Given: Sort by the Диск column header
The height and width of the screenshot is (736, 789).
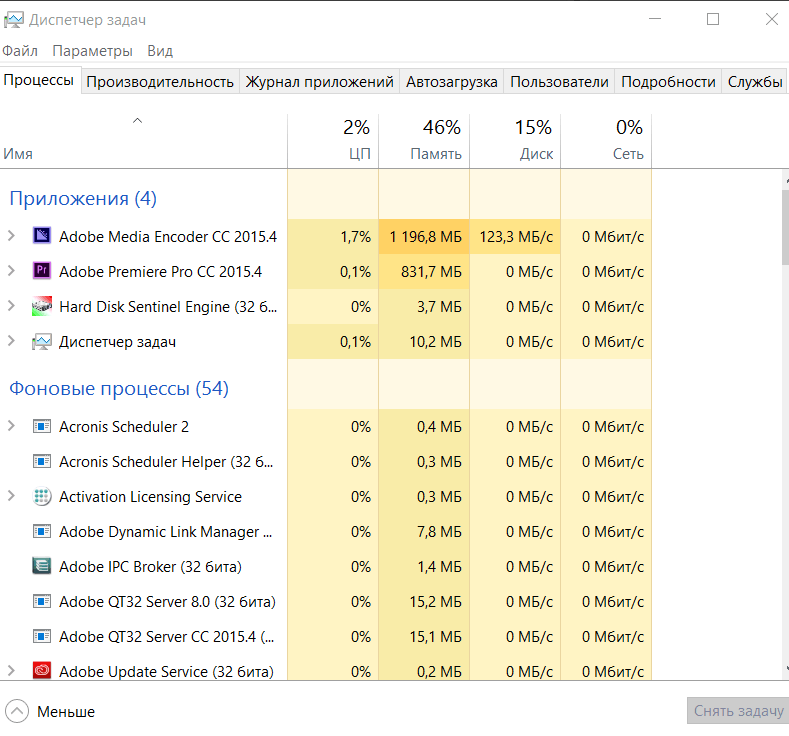Looking at the screenshot, I should point(515,141).
